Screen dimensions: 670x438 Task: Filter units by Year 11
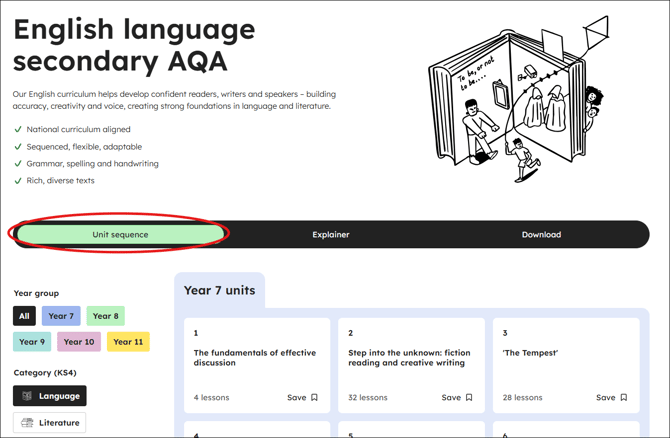[x=128, y=341]
